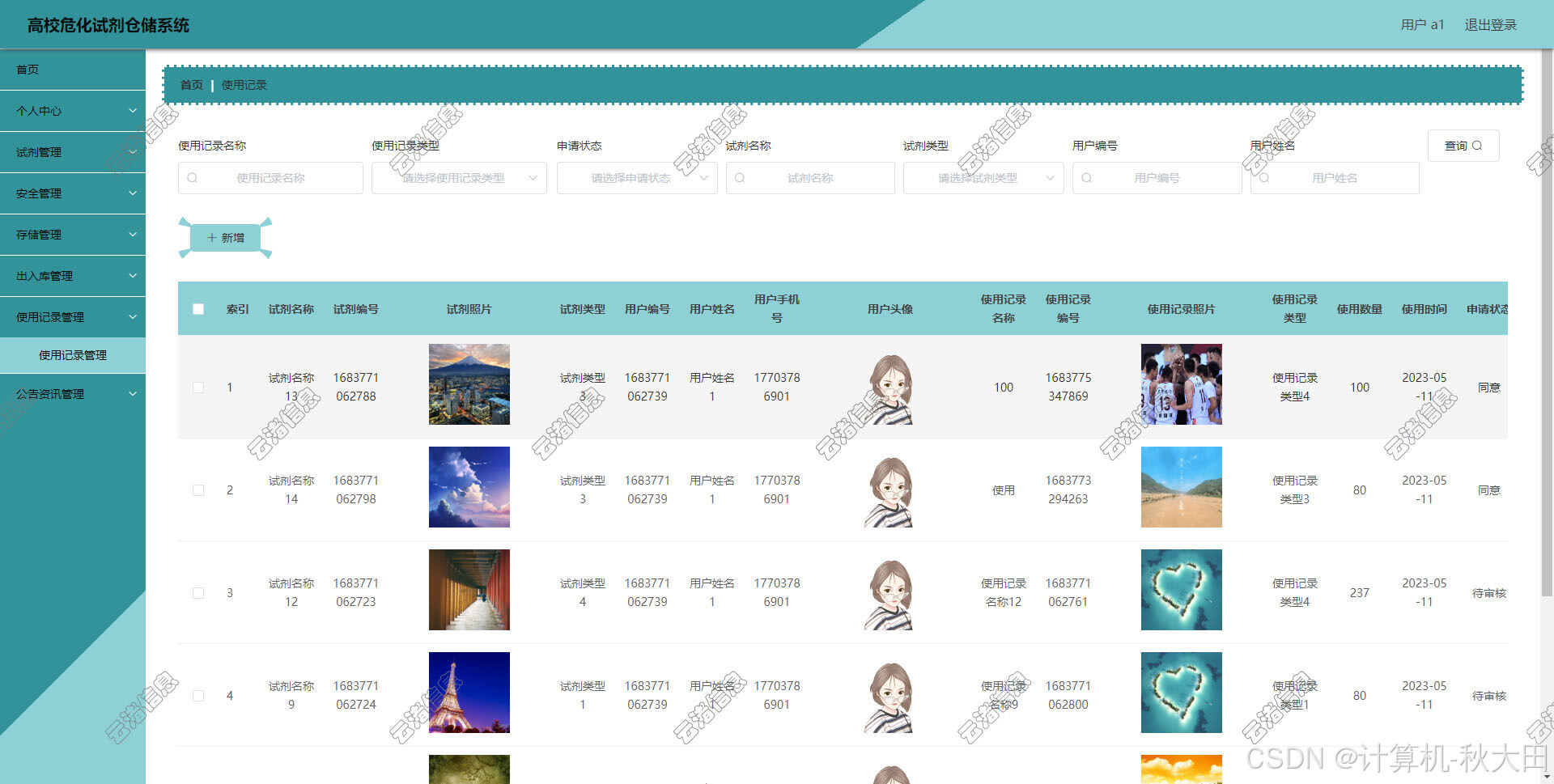
Task: Click the 待审核 status in row 3
Action: [1489, 593]
